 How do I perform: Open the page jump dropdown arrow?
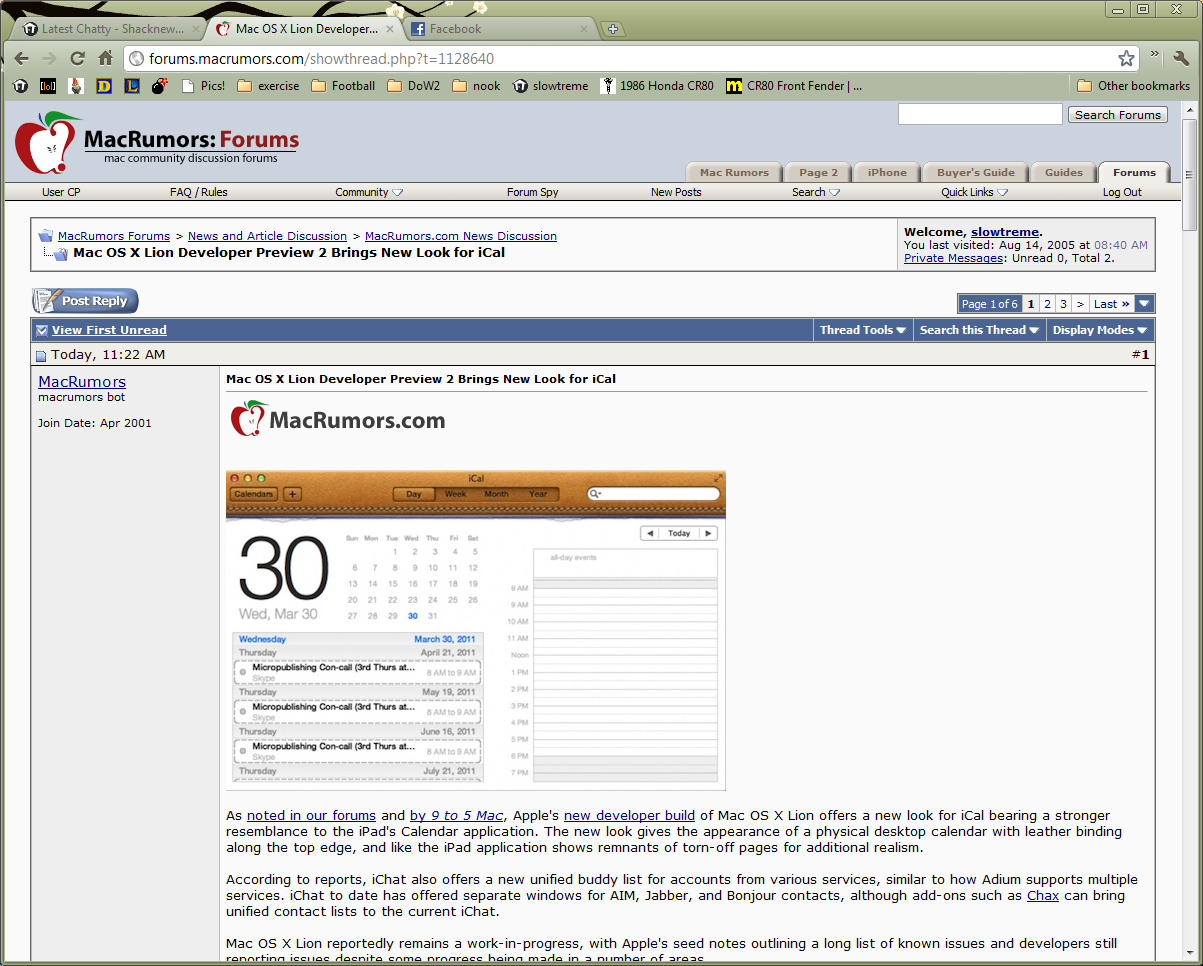point(1145,304)
